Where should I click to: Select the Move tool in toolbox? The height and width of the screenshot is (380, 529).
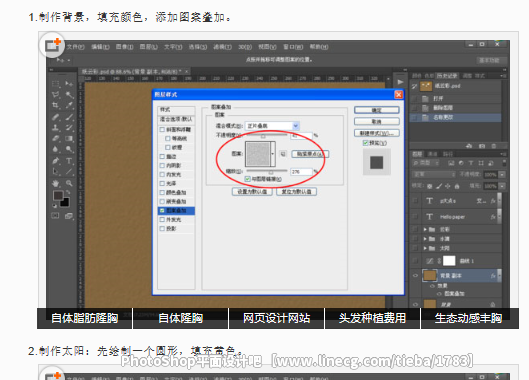click(x=69, y=84)
